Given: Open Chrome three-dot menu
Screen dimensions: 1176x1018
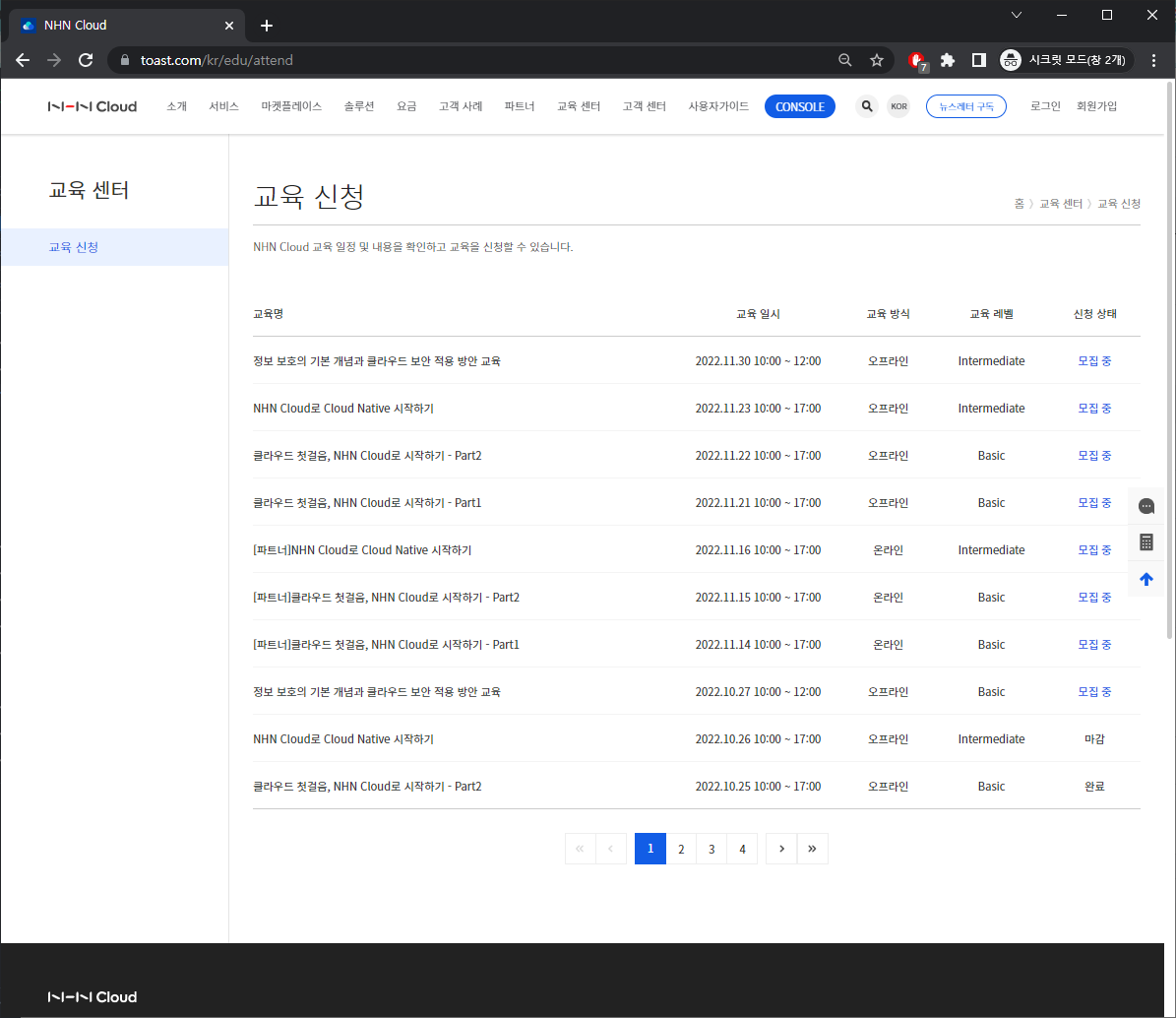Looking at the screenshot, I should point(1153,60).
